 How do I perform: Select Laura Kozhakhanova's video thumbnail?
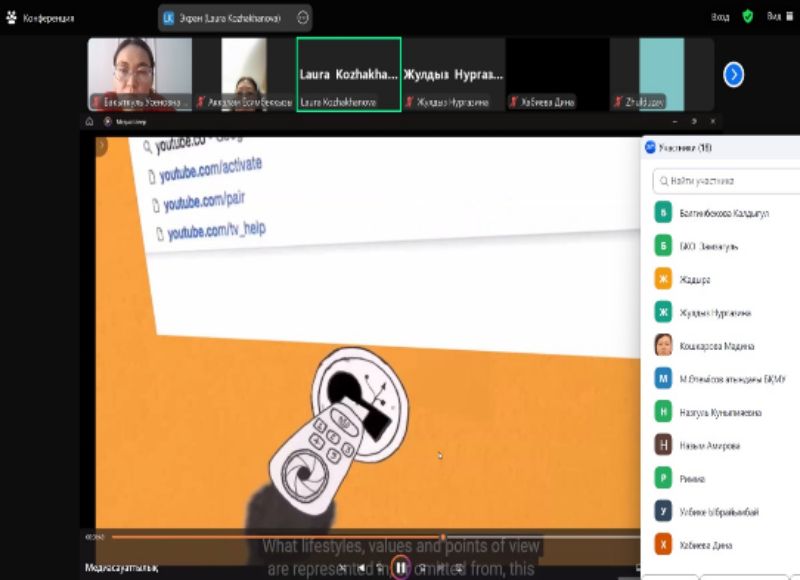click(349, 74)
